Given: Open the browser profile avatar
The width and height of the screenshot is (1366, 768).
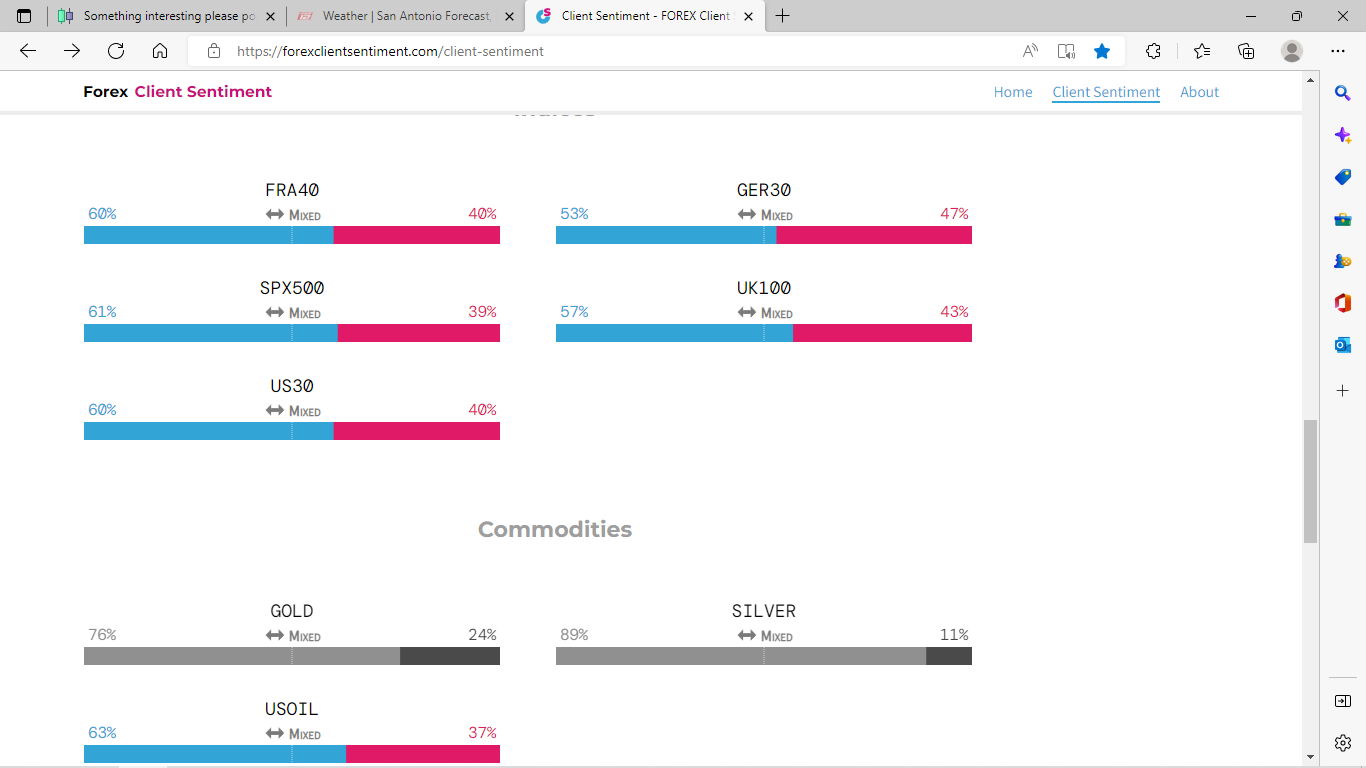Looking at the screenshot, I should pyautogui.click(x=1292, y=51).
